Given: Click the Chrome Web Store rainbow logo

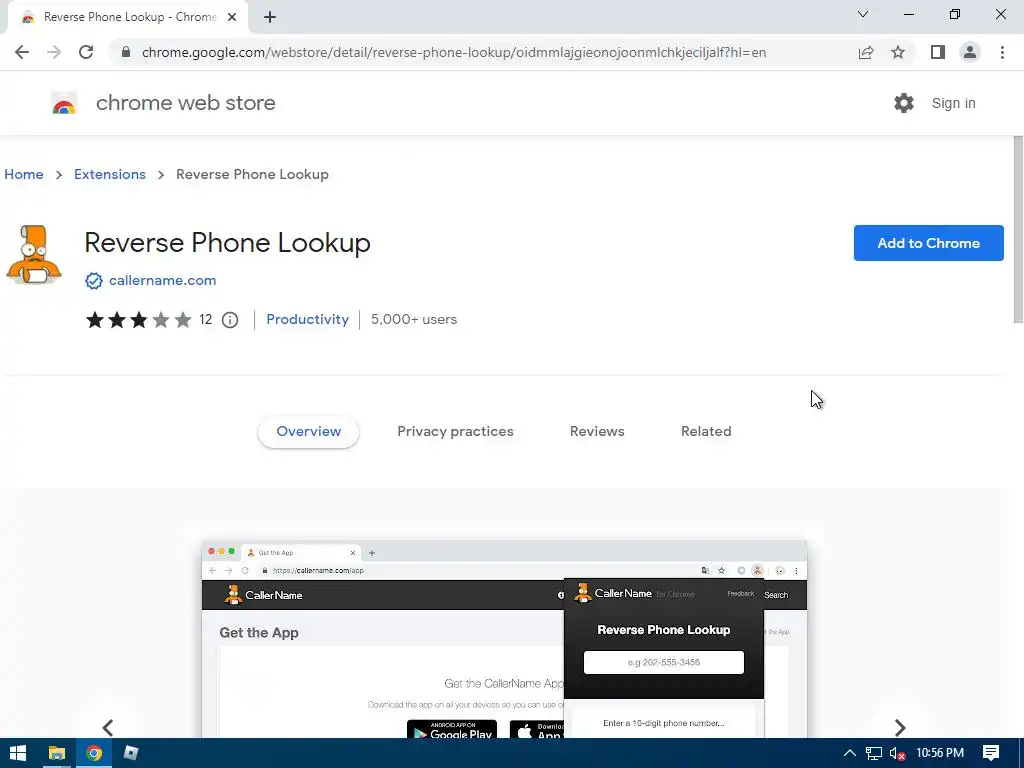Looking at the screenshot, I should click(64, 103).
